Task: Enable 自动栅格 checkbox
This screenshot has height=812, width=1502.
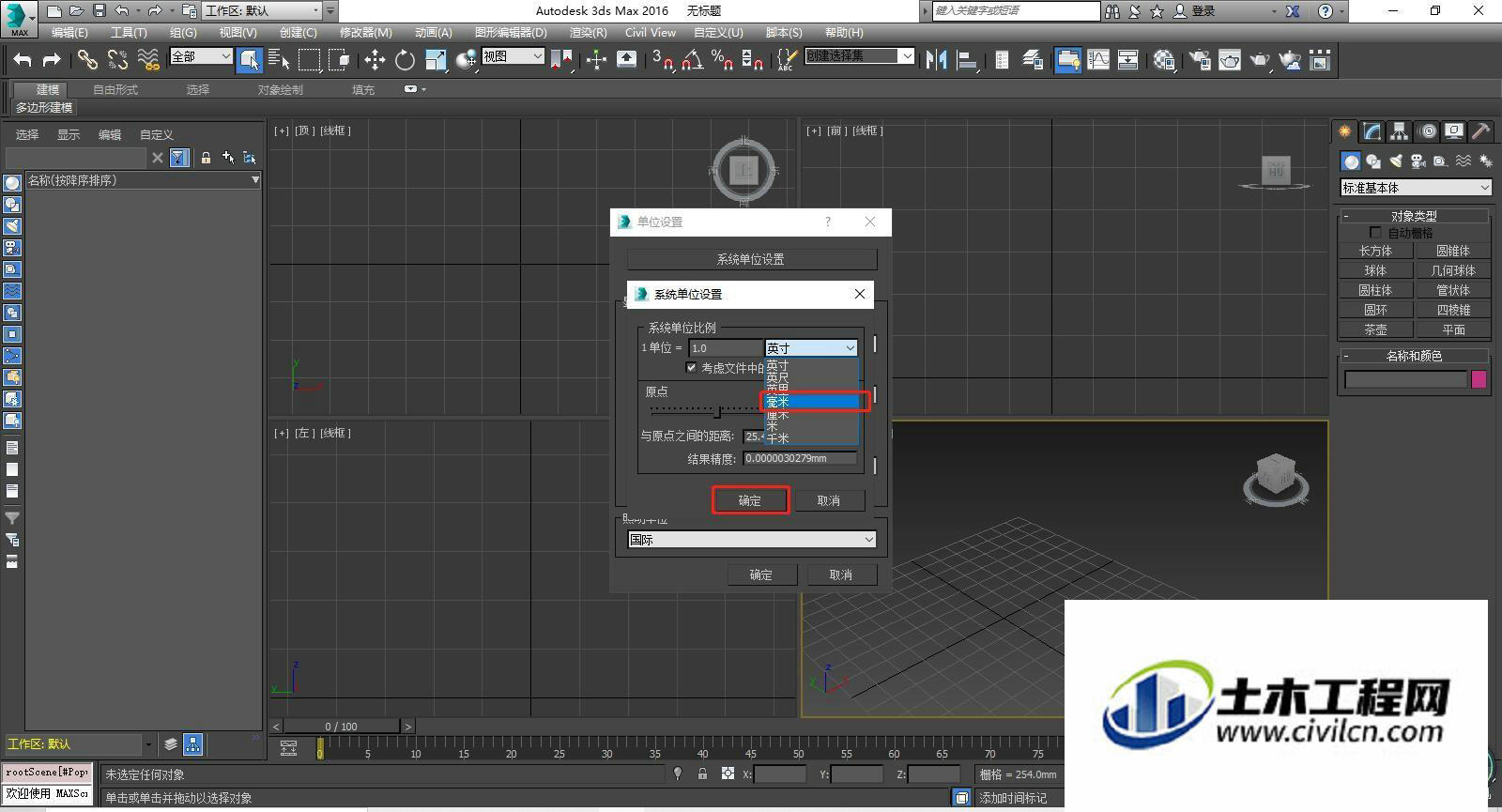Action: tap(1375, 233)
